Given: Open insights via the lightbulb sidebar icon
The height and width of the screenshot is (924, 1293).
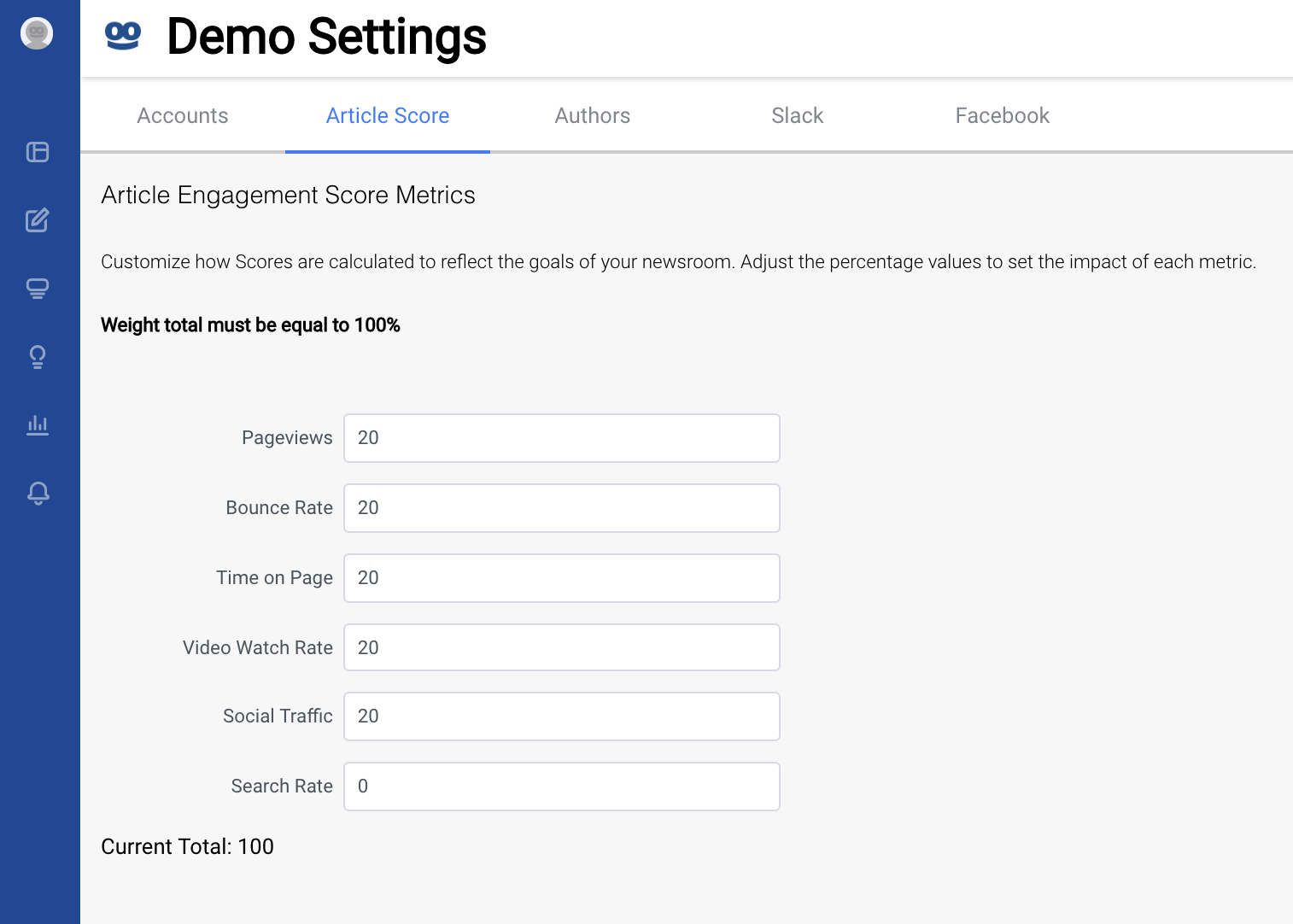Looking at the screenshot, I should pyautogui.click(x=38, y=356).
